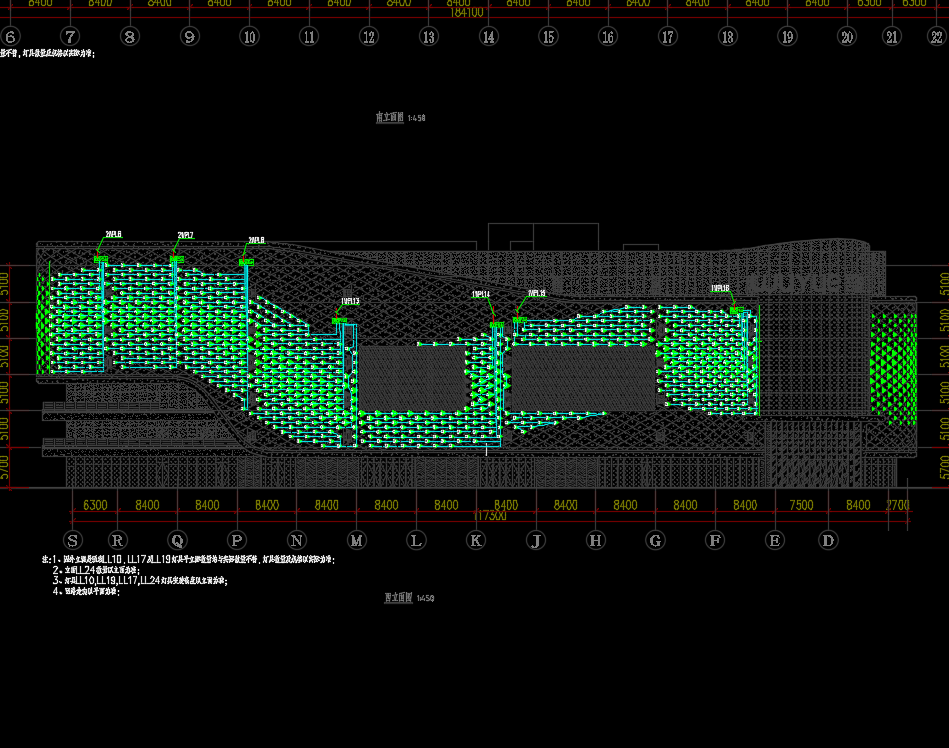Pick grid axis bubble 22 at top

click(920, 37)
